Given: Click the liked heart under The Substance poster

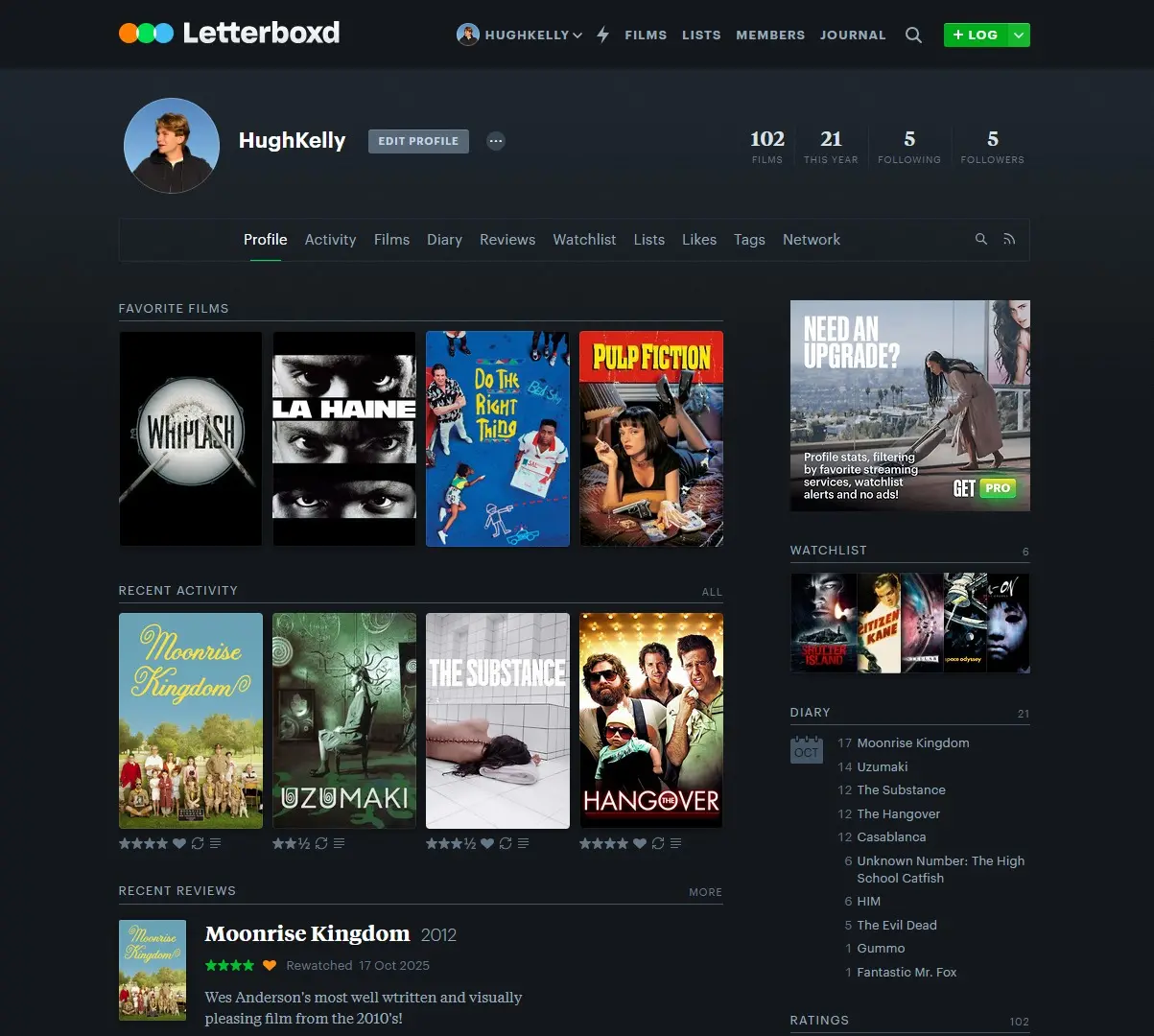Looking at the screenshot, I should click(x=487, y=843).
